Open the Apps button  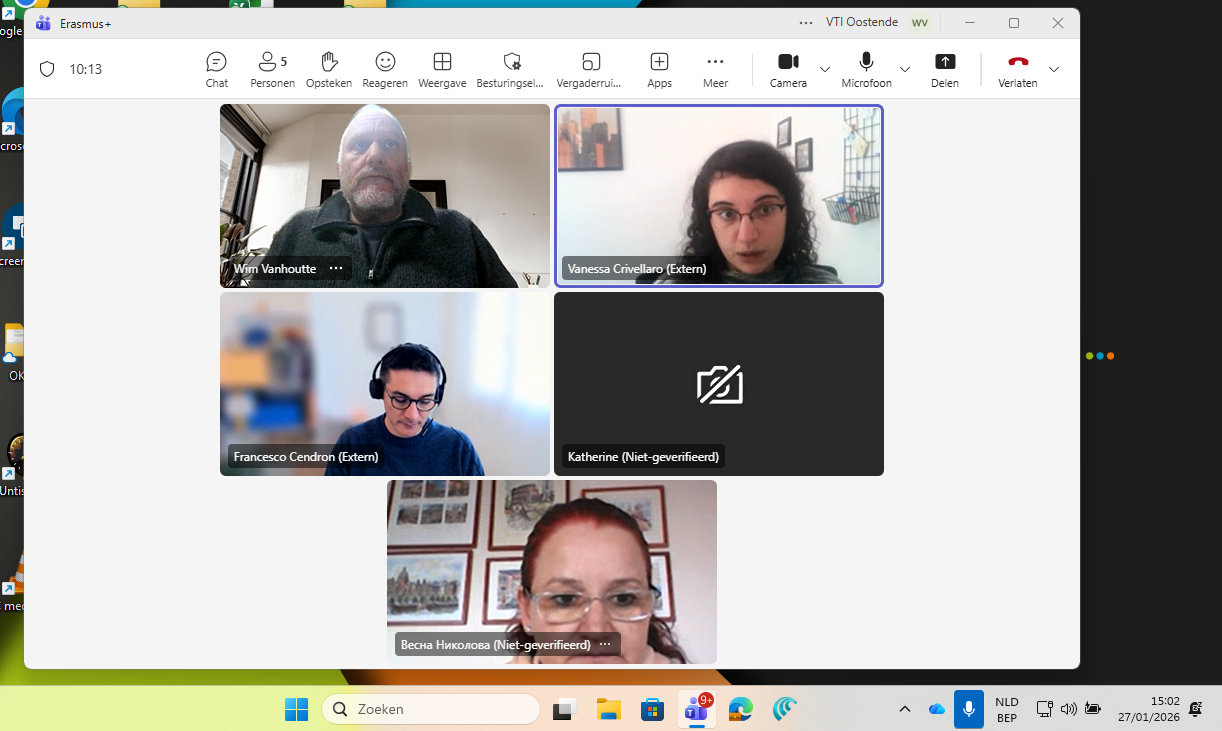(659, 69)
